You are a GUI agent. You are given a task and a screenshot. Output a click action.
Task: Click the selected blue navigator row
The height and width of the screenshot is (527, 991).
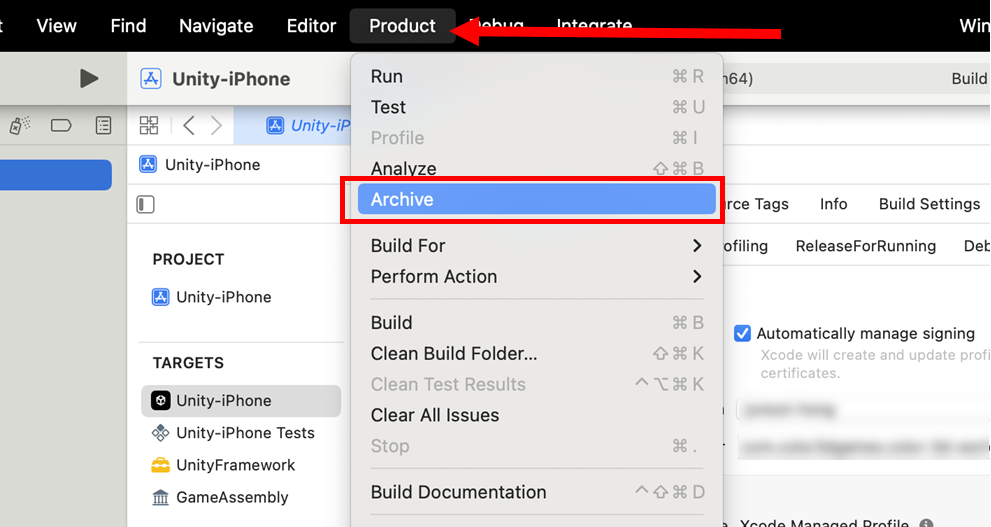pyautogui.click(x=56, y=175)
